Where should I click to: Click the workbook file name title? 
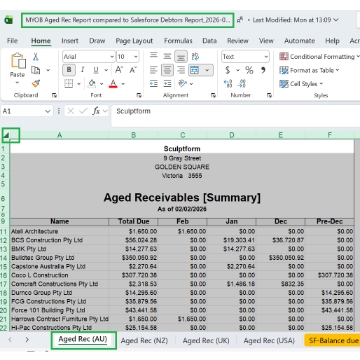click(x=128, y=20)
